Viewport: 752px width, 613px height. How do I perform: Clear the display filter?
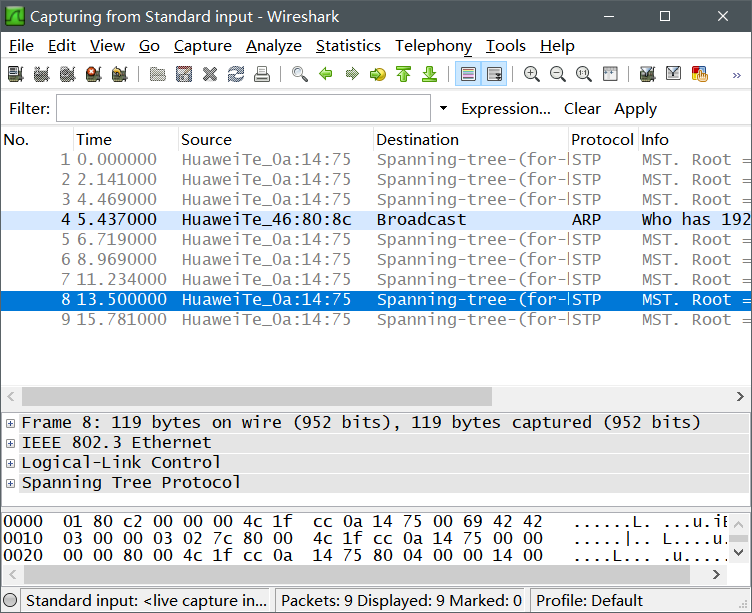pos(582,108)
